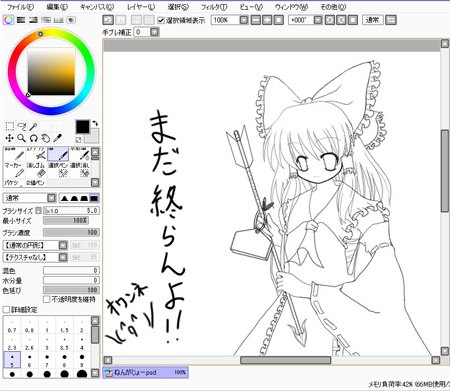Screen dimensions: 450x391
Task: Open the レイヤー menu
Action: [x=141, y=7]
